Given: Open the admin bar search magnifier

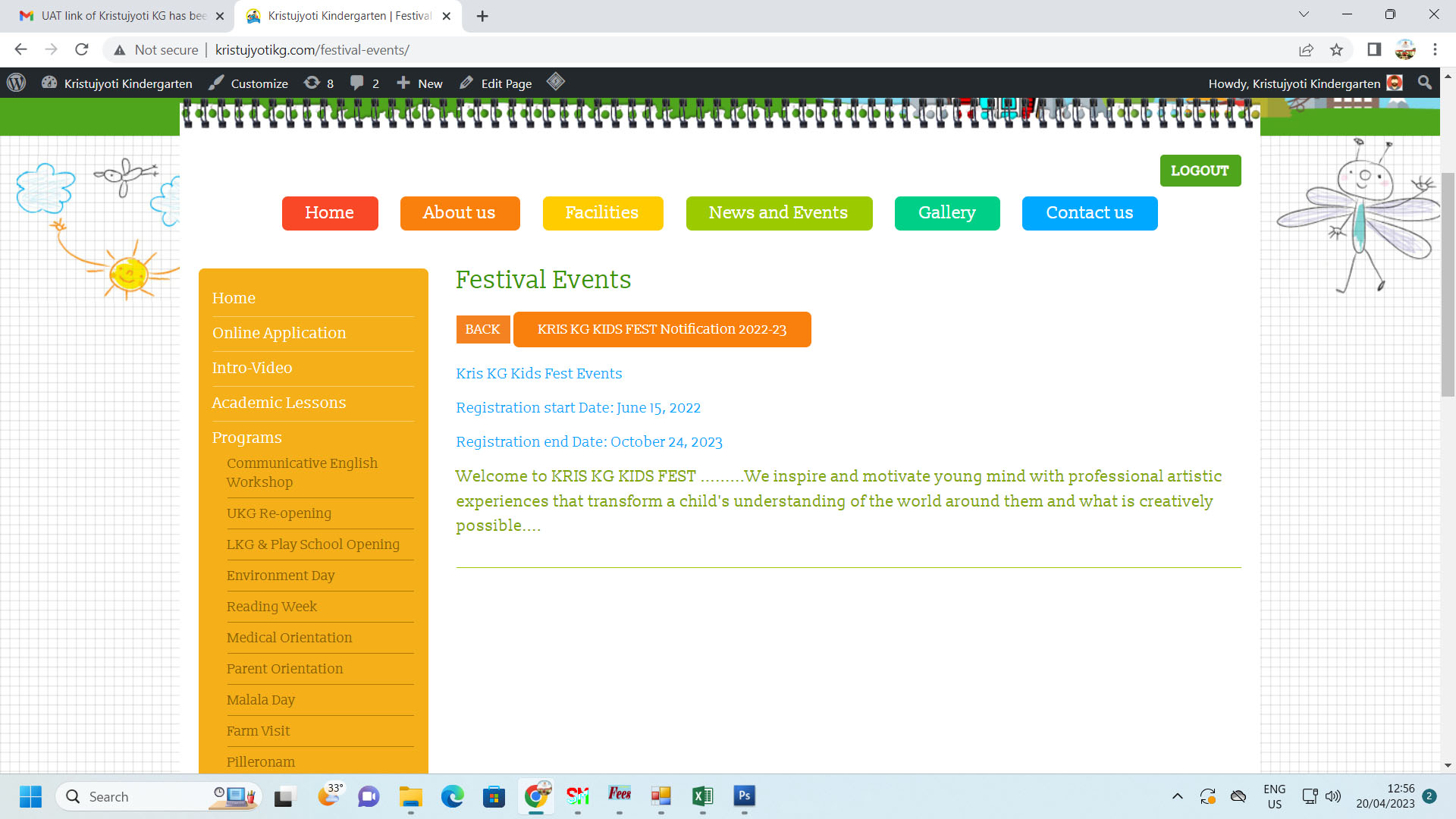Looking at the screenshot, I should pyautogui.click(x=1425, y=83).
